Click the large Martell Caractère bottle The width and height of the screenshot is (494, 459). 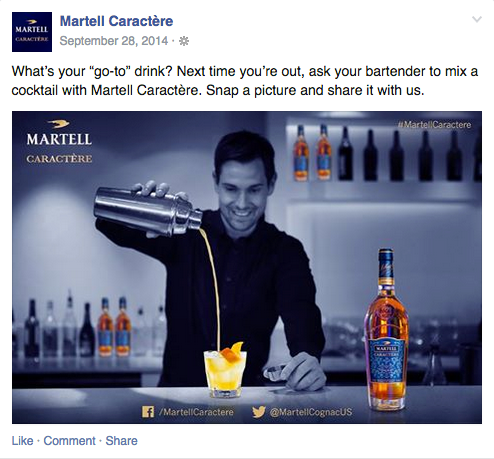387,329
